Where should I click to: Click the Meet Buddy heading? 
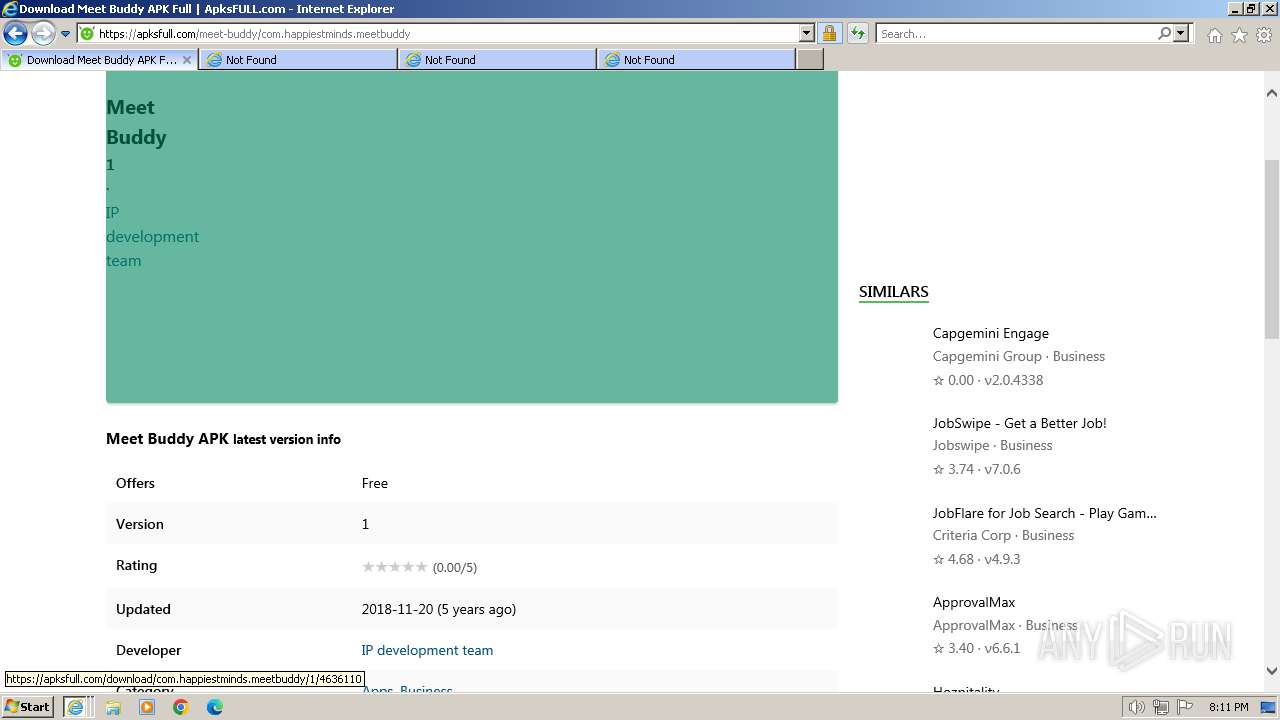pyautogui.click(x=136, y=122)
